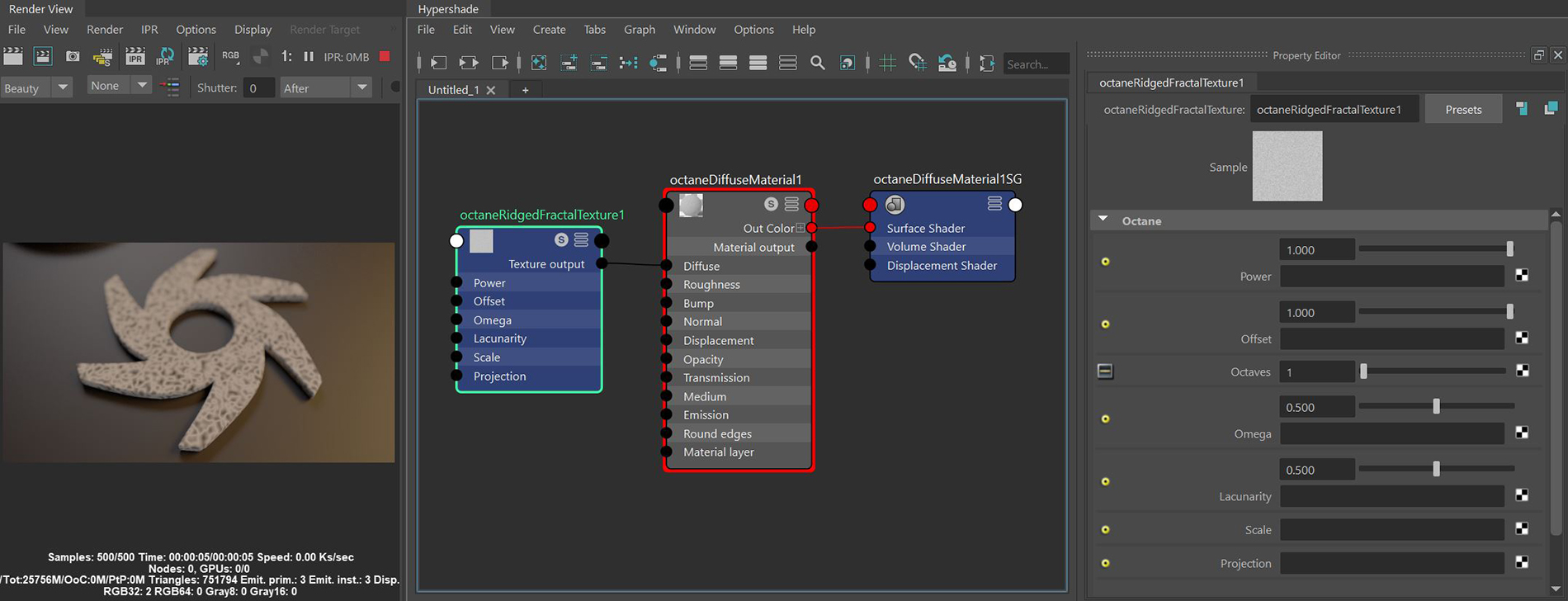Graph materials on selected objects
1568x601 pixels.
(x=658, y=63)
